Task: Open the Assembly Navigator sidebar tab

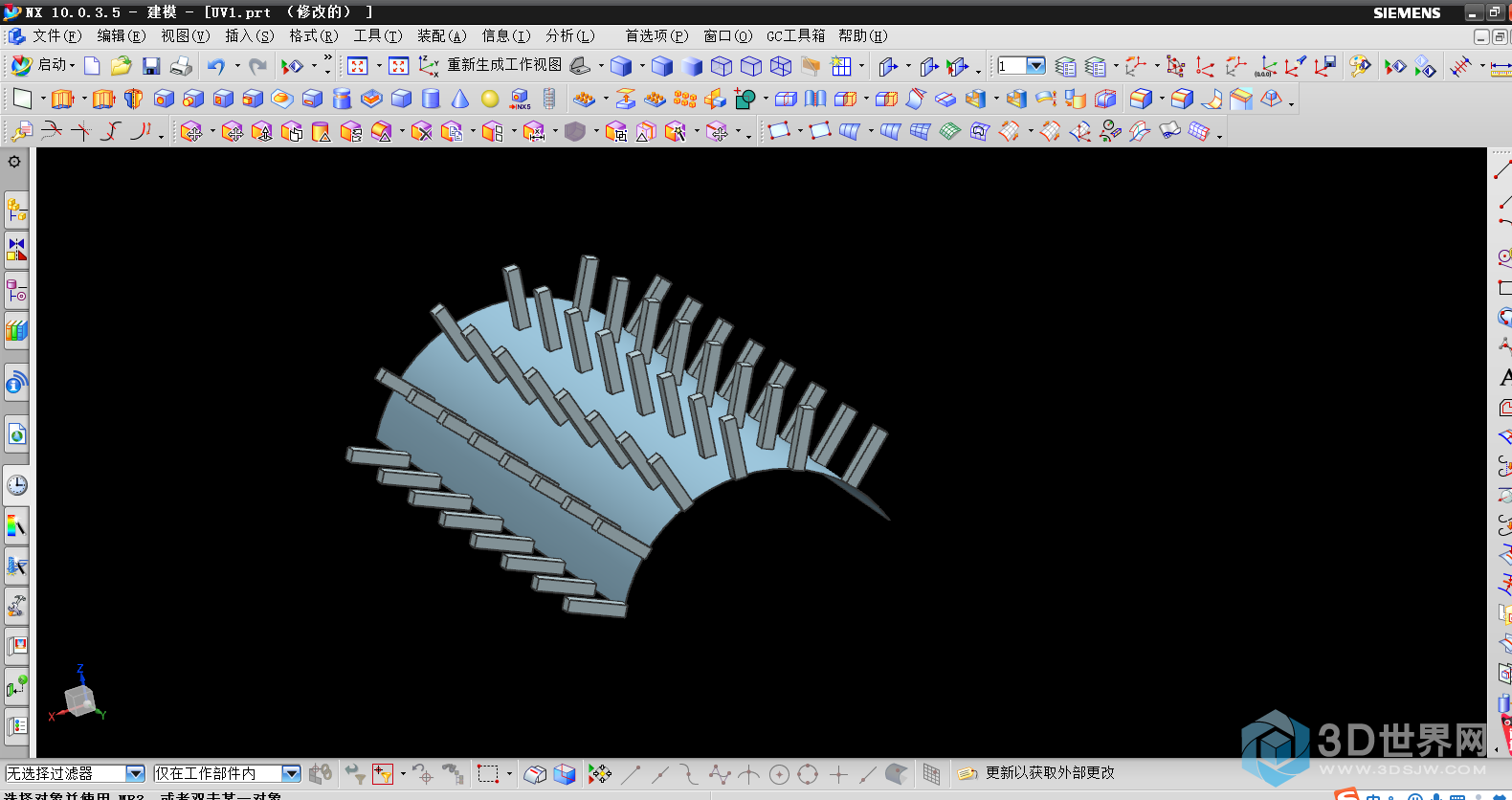Action: tap(16, 208)
